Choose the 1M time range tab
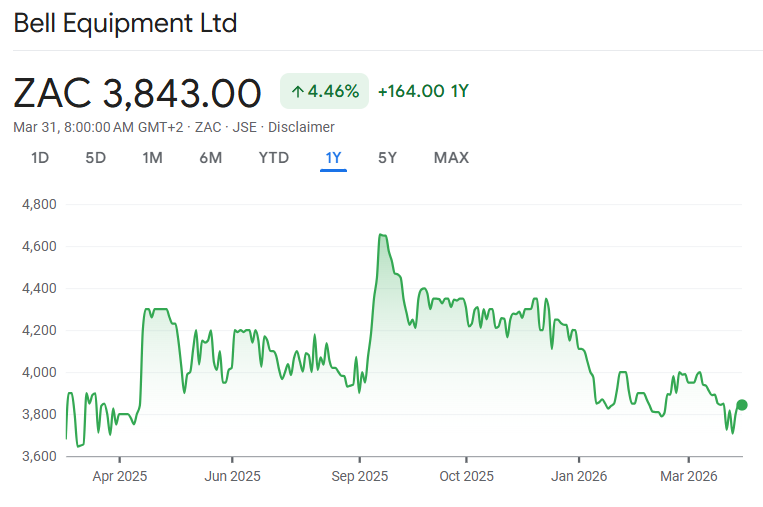The height and width of the screenshot is (507, 763). (152, 158)
